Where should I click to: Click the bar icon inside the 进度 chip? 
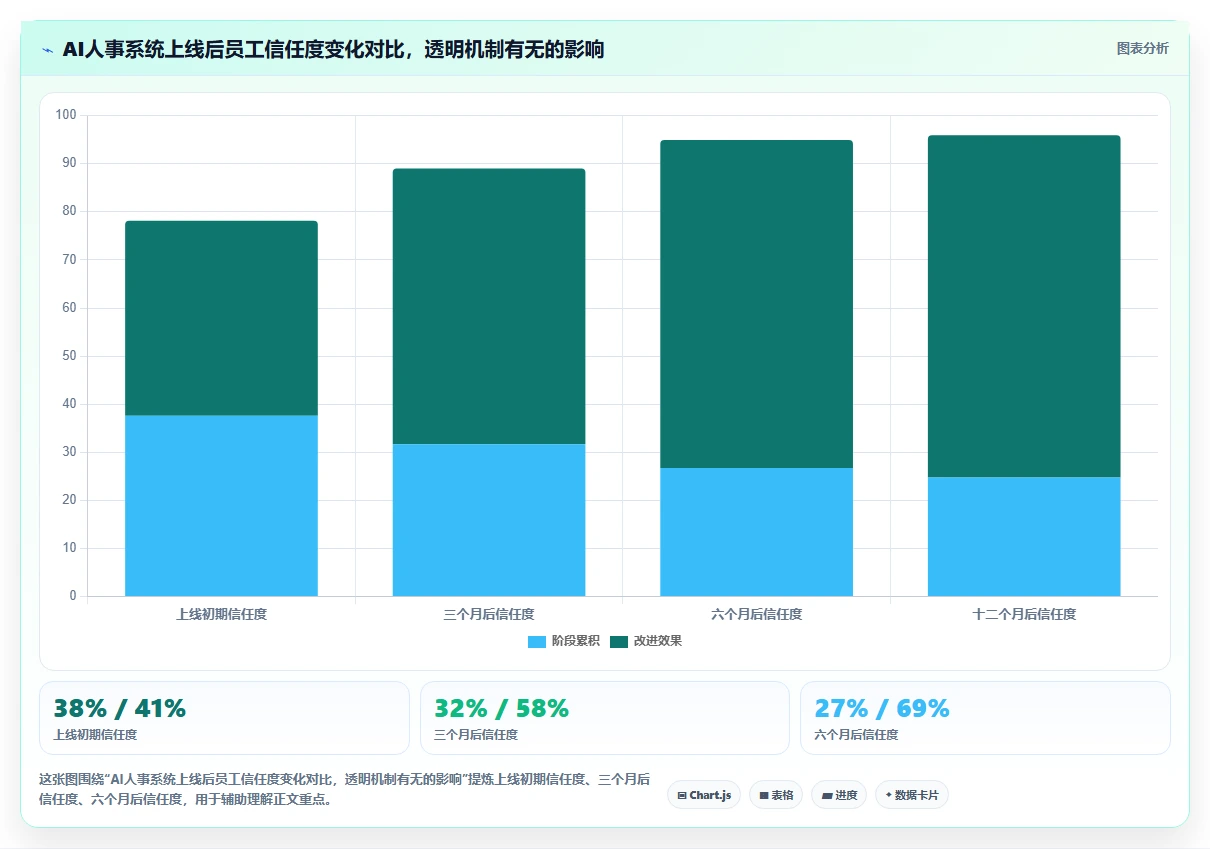(827, 796)
